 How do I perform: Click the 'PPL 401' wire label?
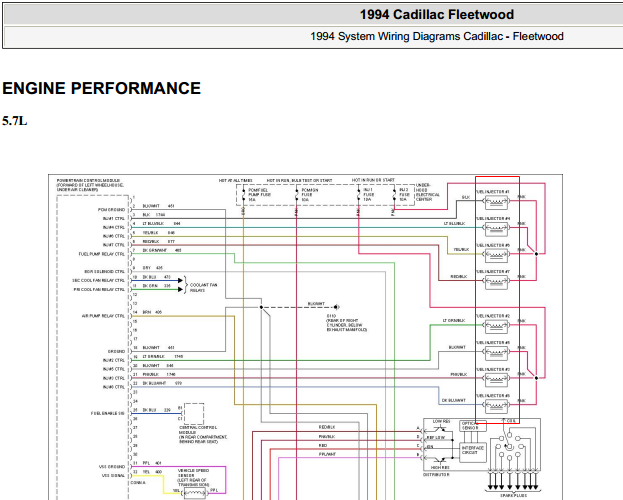tap(152, 463)
